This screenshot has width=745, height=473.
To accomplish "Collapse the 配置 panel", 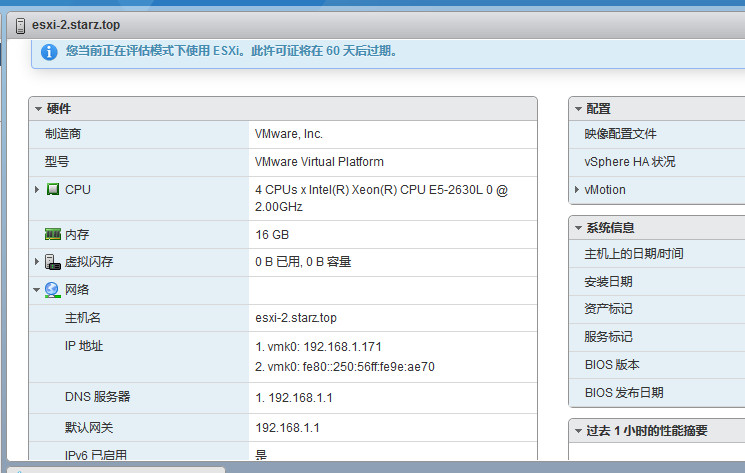I will click(x=578, y=109).
